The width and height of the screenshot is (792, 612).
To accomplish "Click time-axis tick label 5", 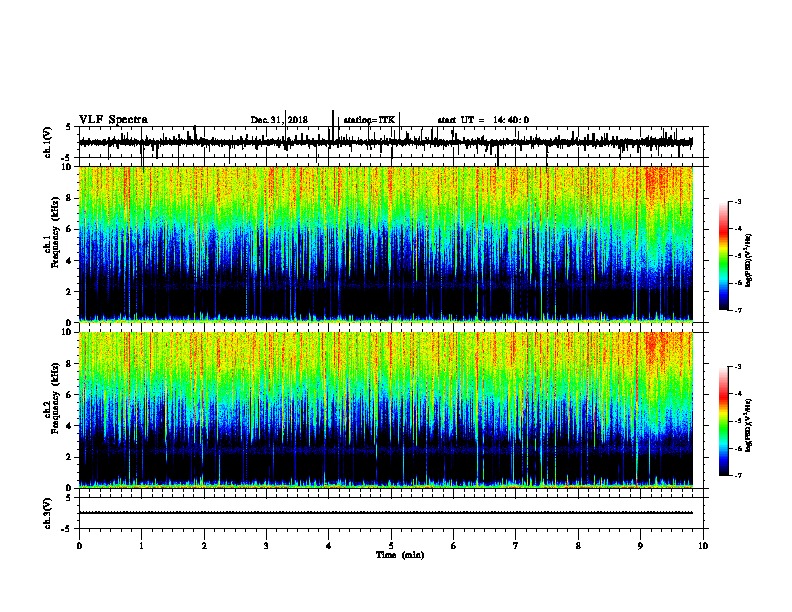I will coord(391,546).
